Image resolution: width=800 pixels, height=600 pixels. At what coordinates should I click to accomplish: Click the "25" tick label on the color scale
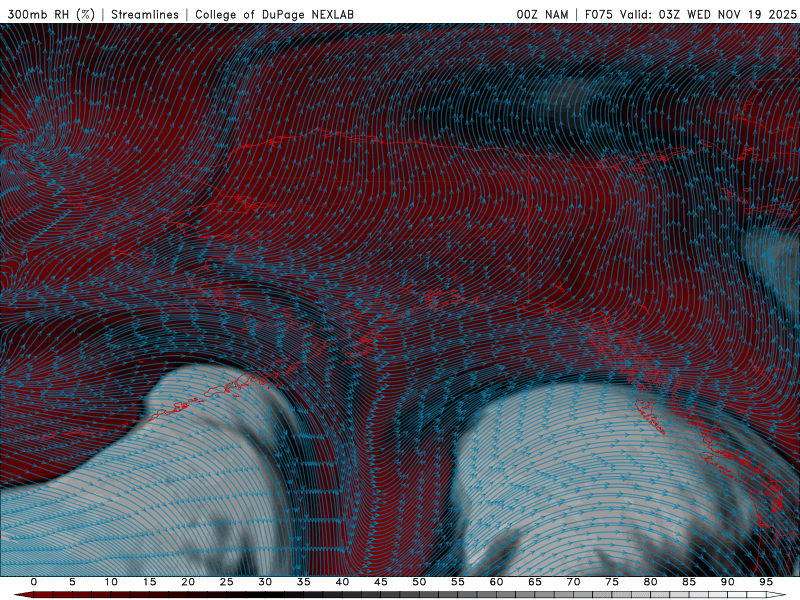pyautogui.click(x=227, y=582)
